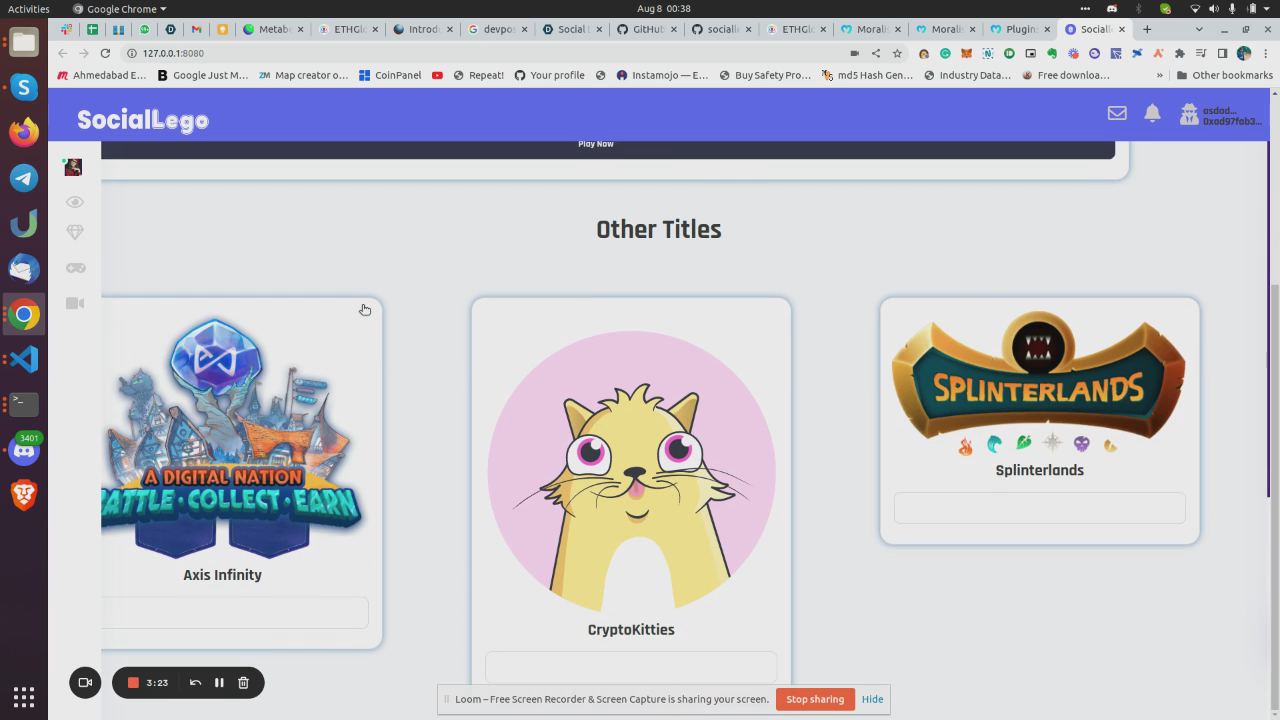Screen dimensions: 1280x720
Task: Click the button under CryptoKitties title
Action: [631, 667]
